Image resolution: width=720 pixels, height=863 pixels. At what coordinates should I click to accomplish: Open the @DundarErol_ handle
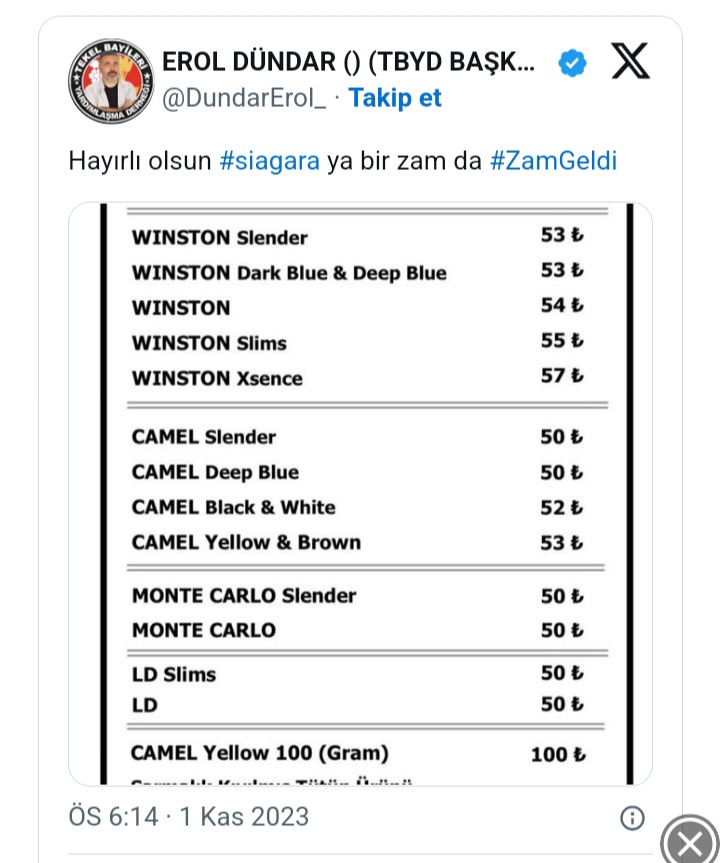pyautogui.click(x=244, y=99)
